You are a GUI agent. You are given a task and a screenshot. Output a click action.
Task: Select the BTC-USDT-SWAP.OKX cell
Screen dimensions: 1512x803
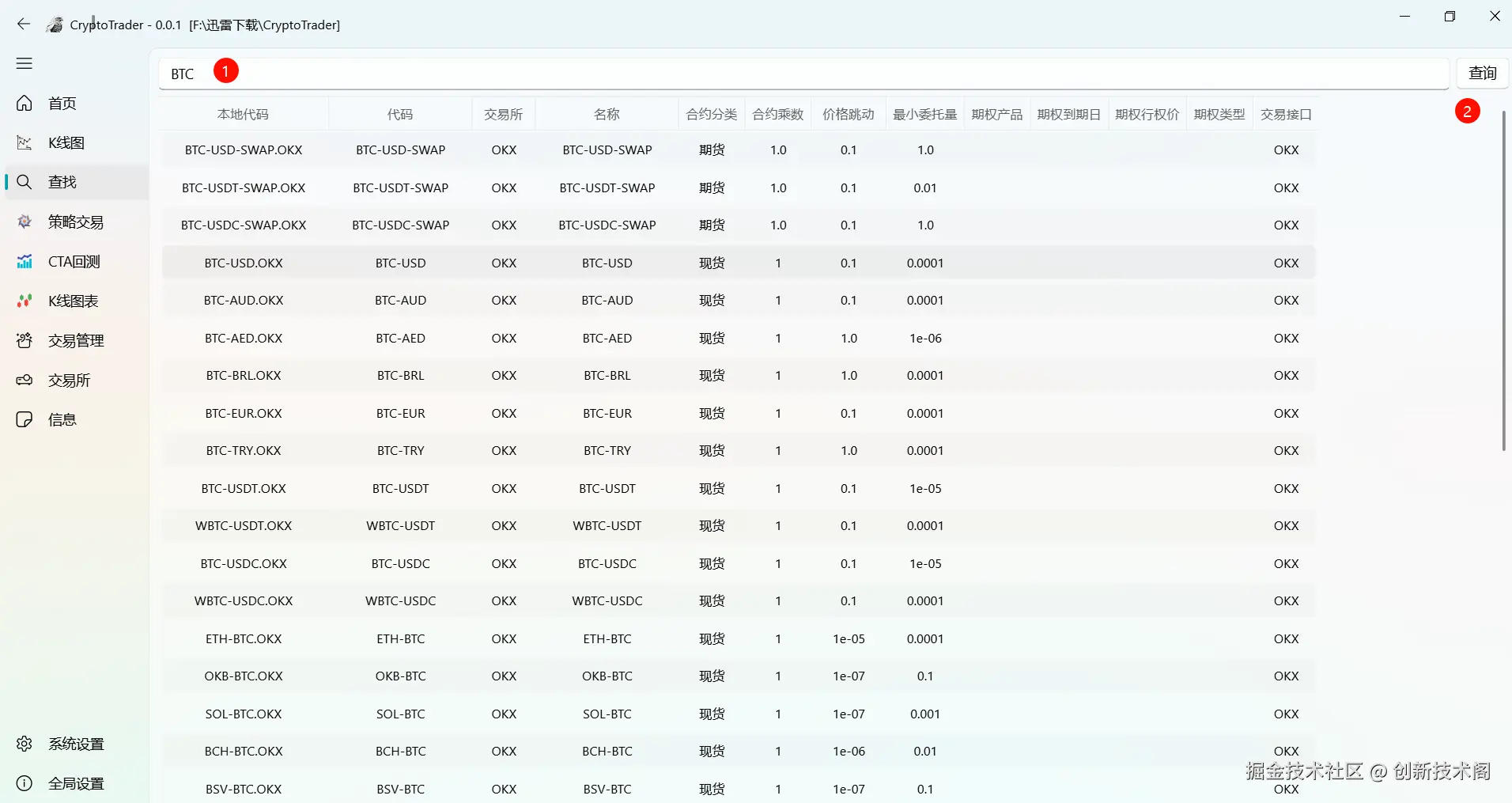[x=244, y=188]
